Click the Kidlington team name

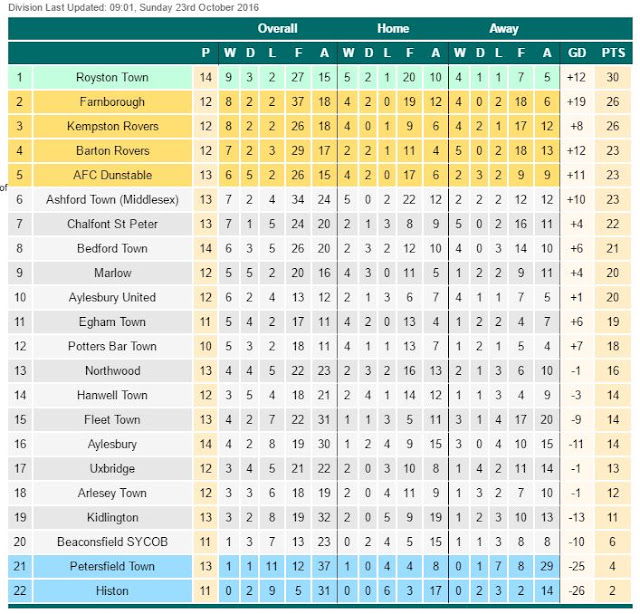point(112,517)
